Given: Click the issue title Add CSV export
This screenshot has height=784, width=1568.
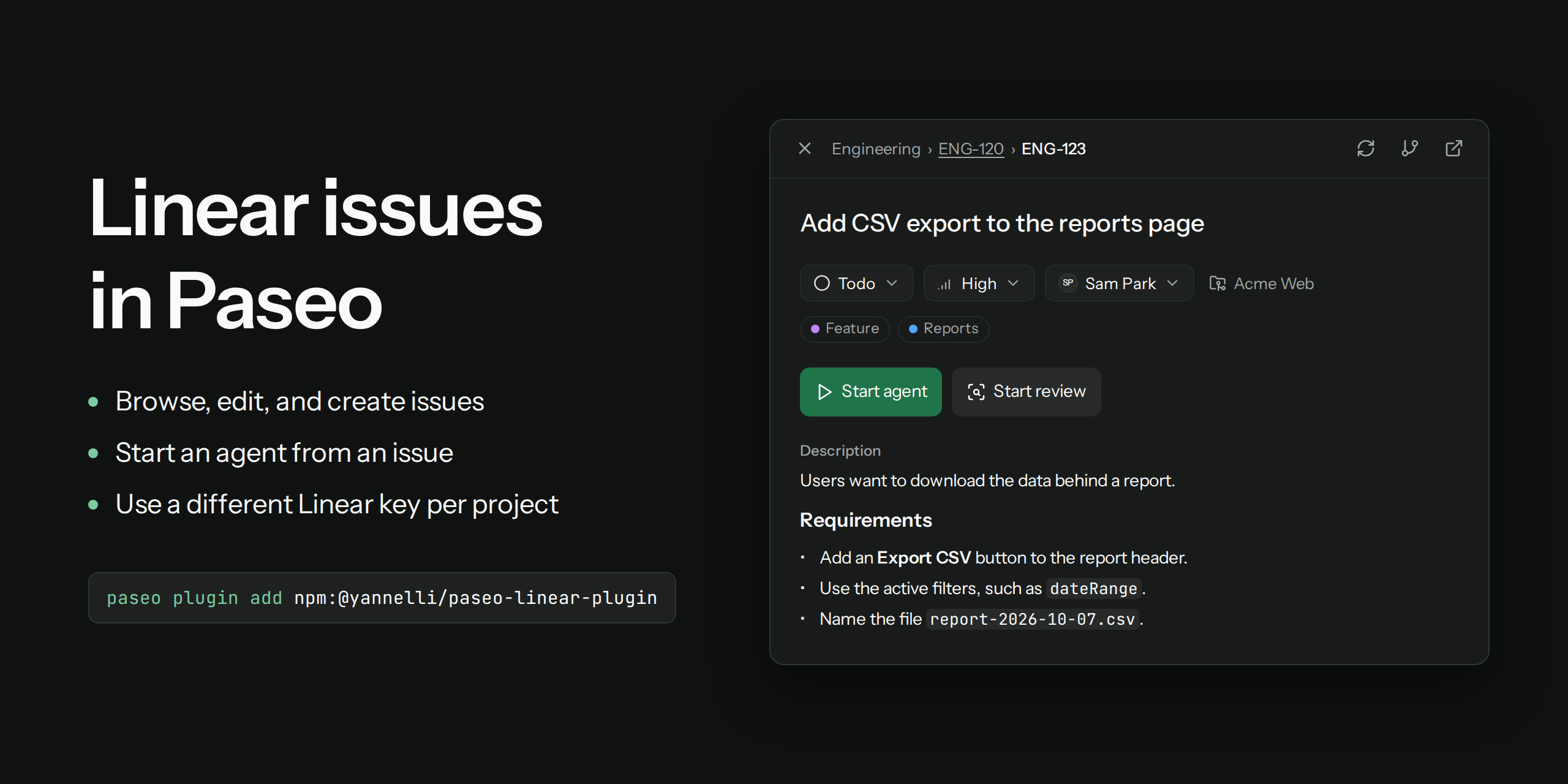Looking at the screenshot, I should [1002, 224].
